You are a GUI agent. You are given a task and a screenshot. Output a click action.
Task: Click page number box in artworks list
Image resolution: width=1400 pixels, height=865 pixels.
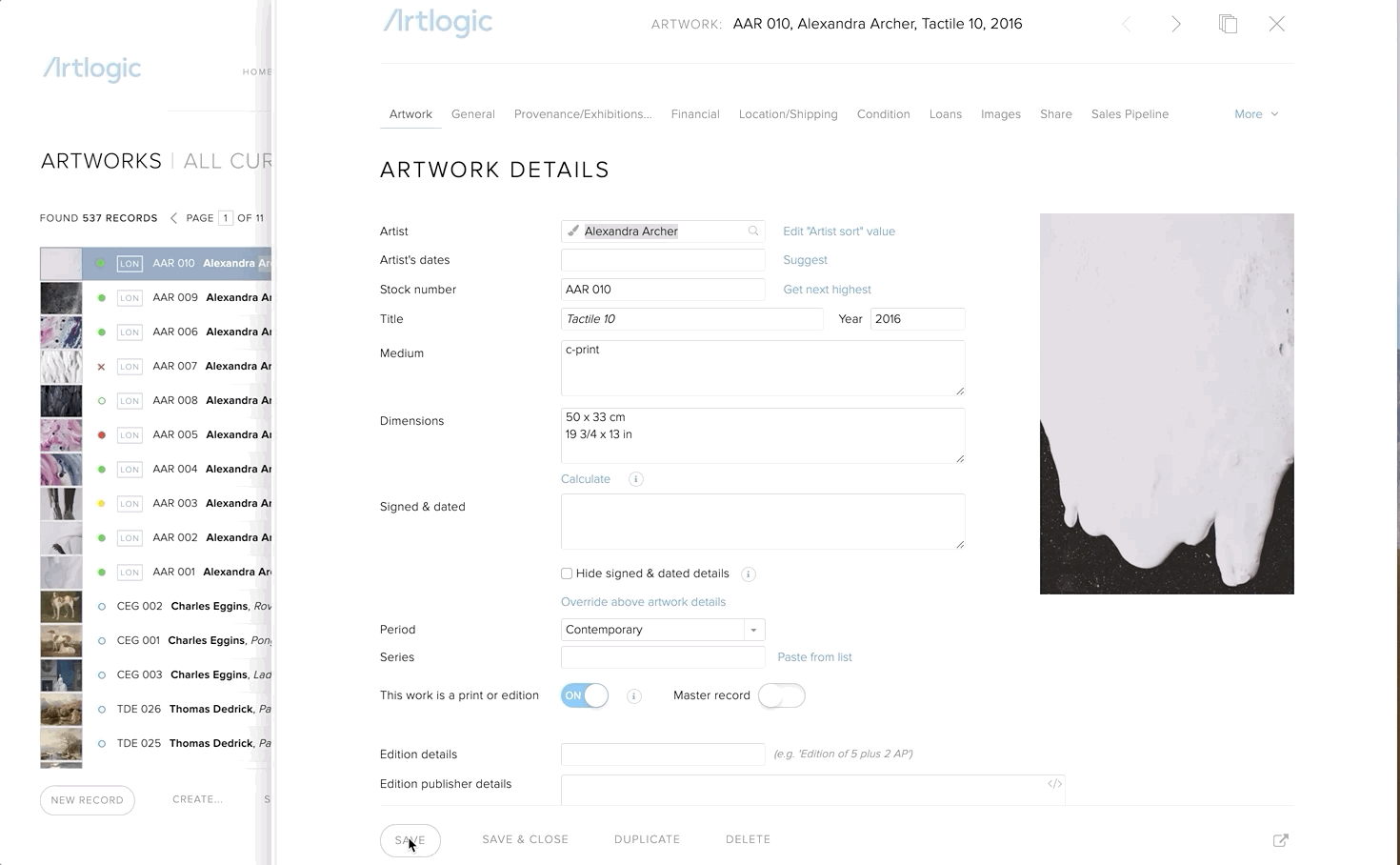pyautogui.click(x=226, y=218)
